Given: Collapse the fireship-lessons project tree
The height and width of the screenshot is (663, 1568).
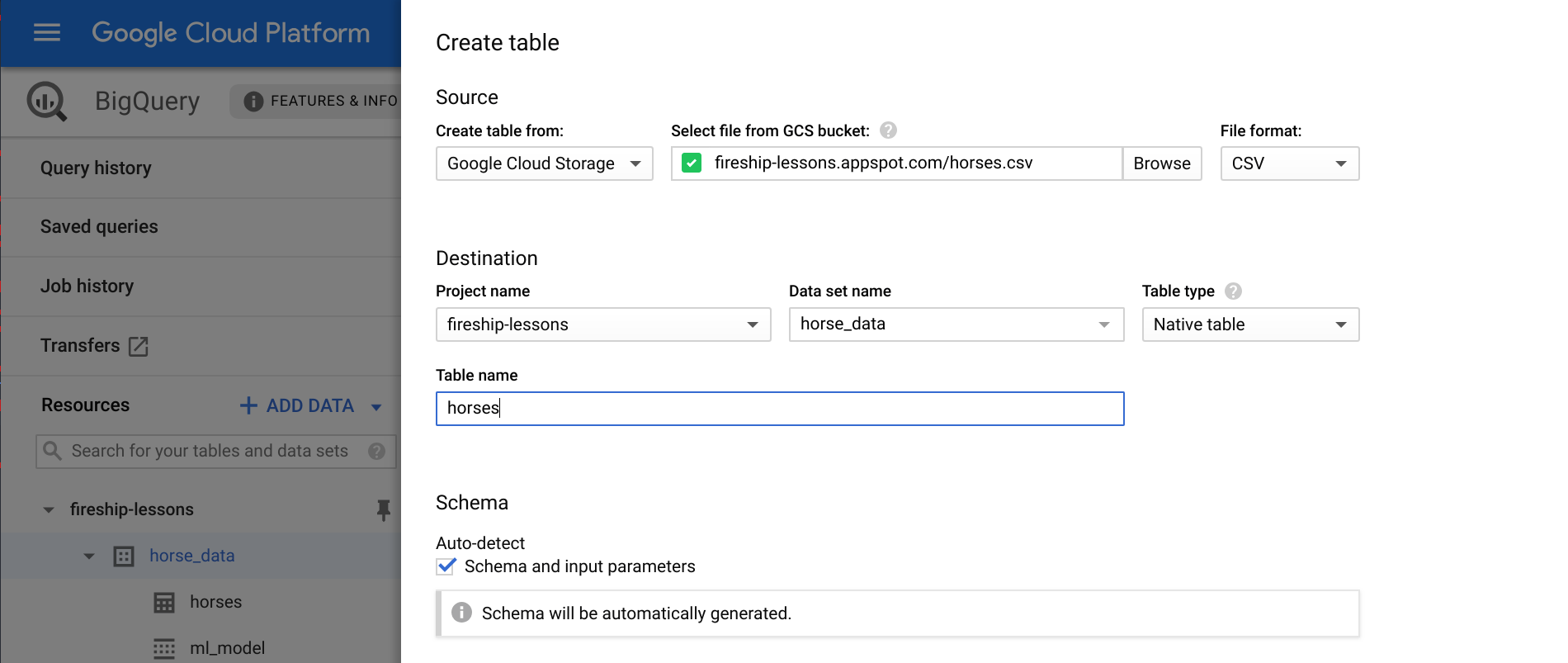Looking at the screenshot, I should (x=49, y=509).
